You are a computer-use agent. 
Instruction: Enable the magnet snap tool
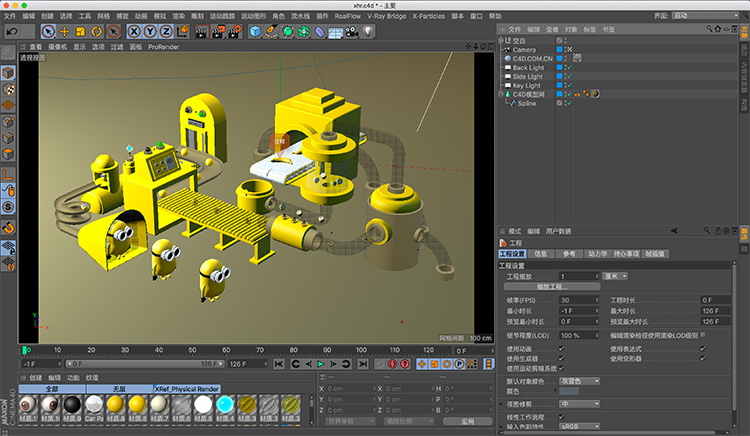[8, 228]
